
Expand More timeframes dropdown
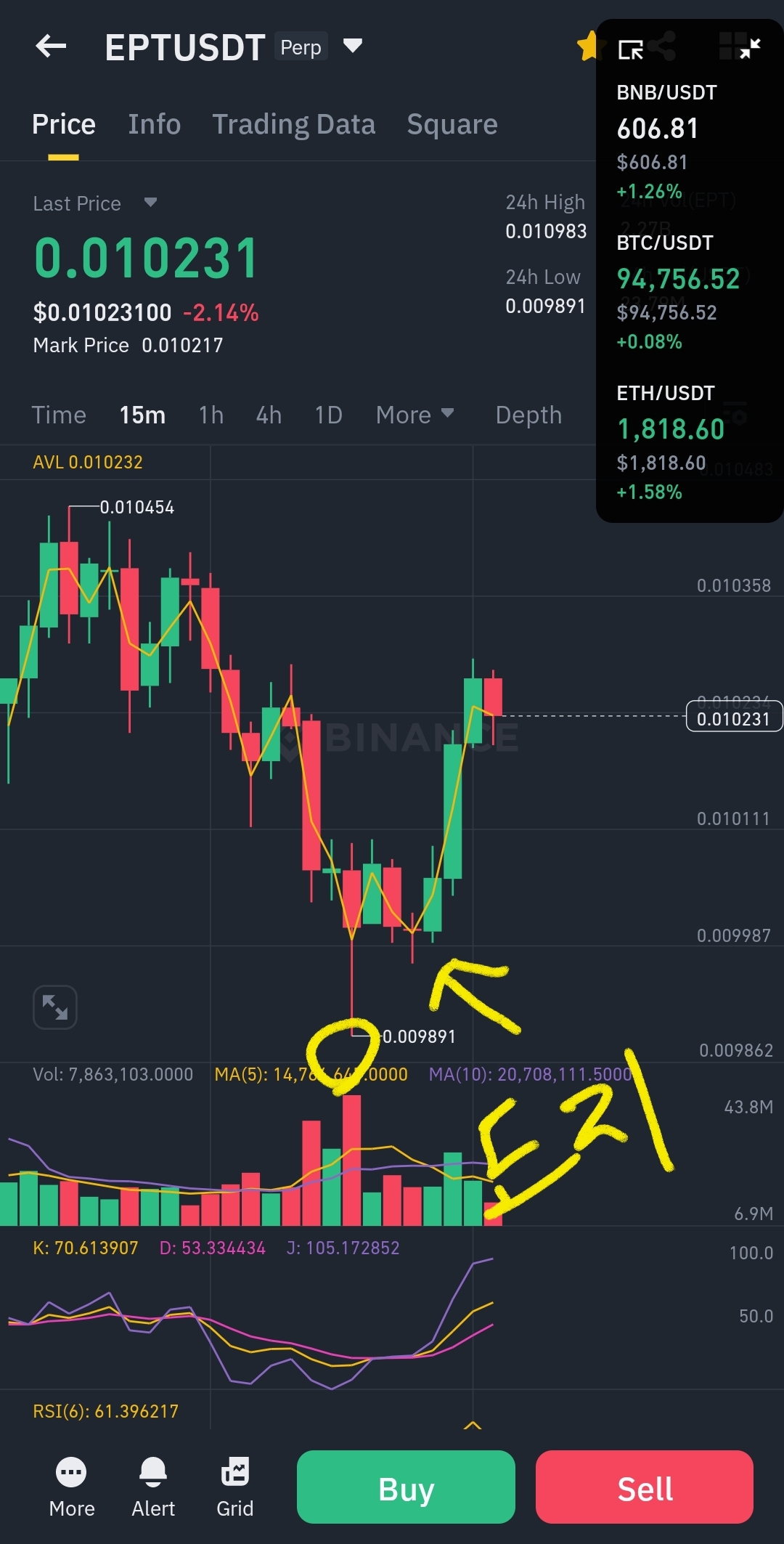[x=415, y=415]
